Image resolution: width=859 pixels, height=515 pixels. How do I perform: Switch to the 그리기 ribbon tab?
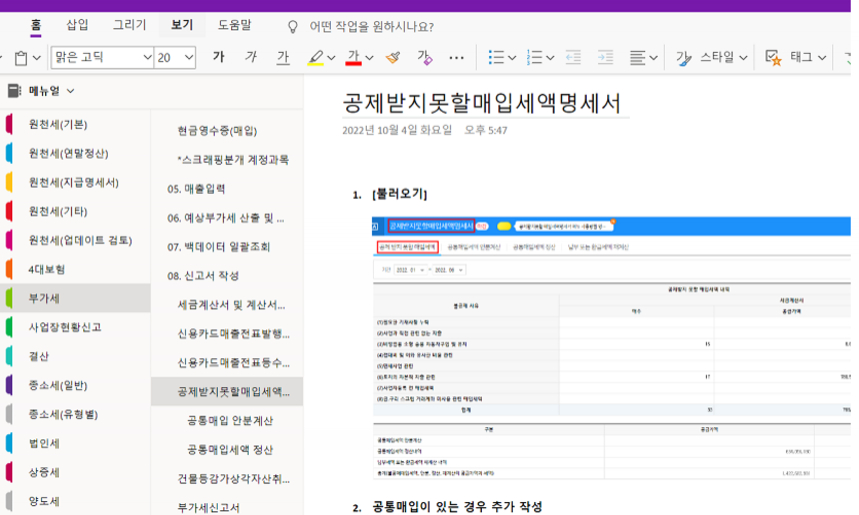pos(130,25)
